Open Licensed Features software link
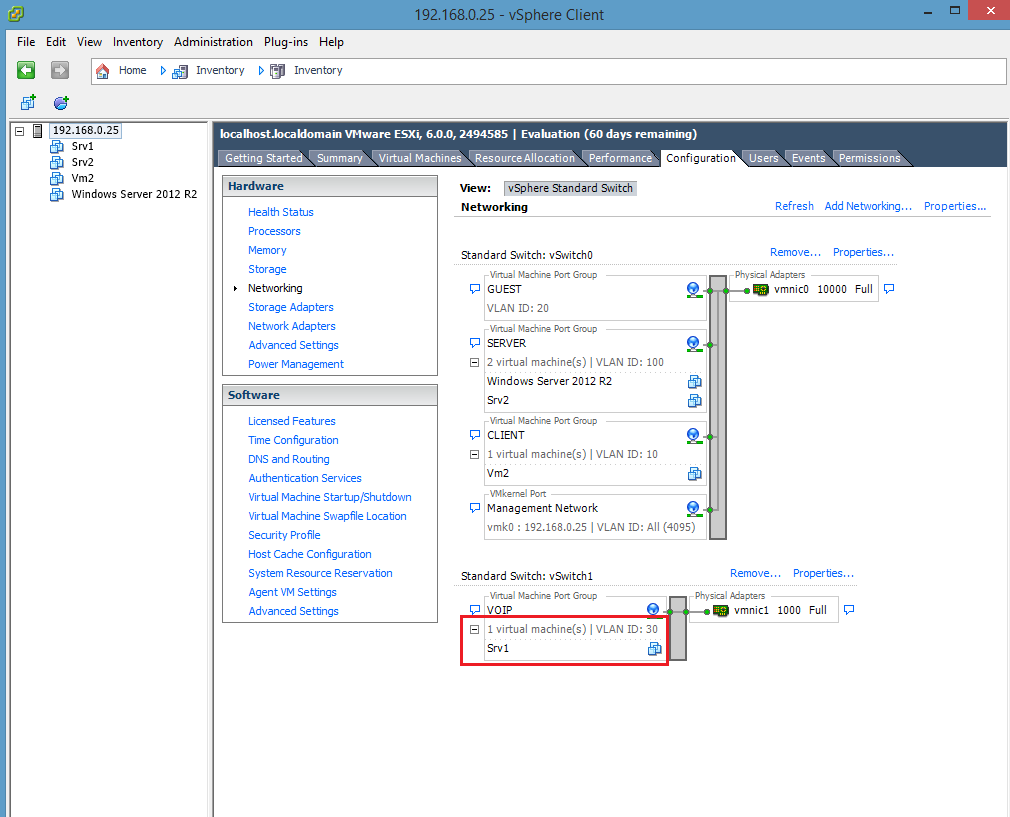 pyautogui.click(x=292, y=421)
